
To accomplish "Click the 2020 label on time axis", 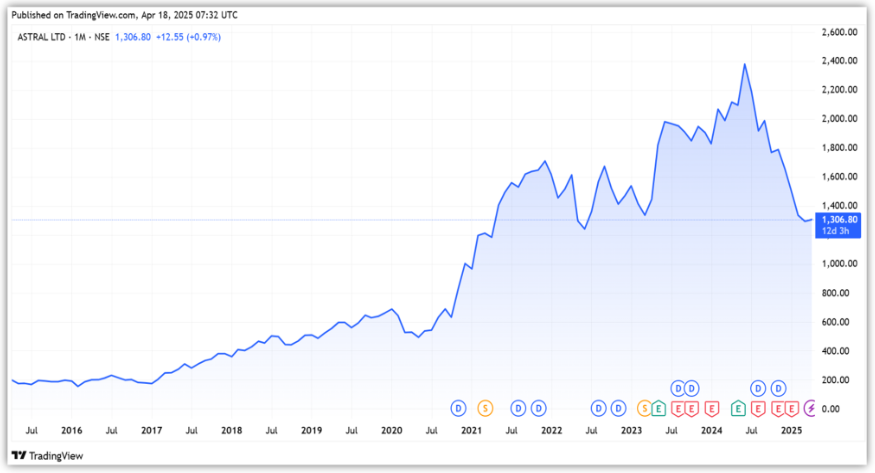I will 391,431.
